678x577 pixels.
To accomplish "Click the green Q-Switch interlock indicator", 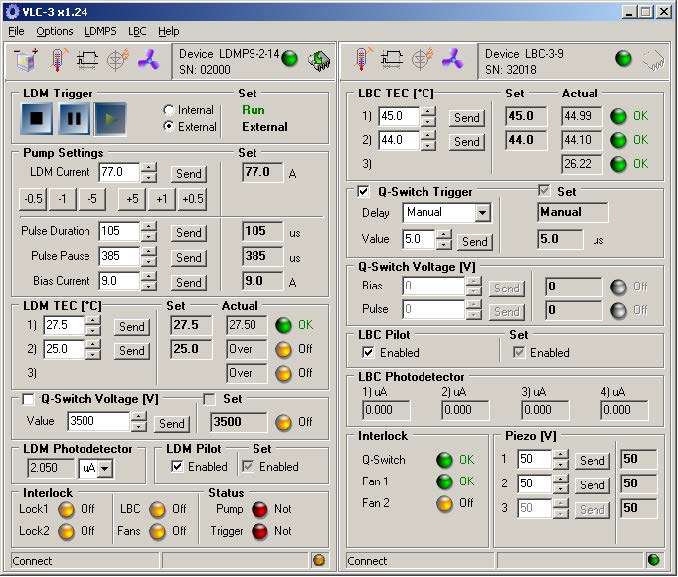I will pos(444,460).
